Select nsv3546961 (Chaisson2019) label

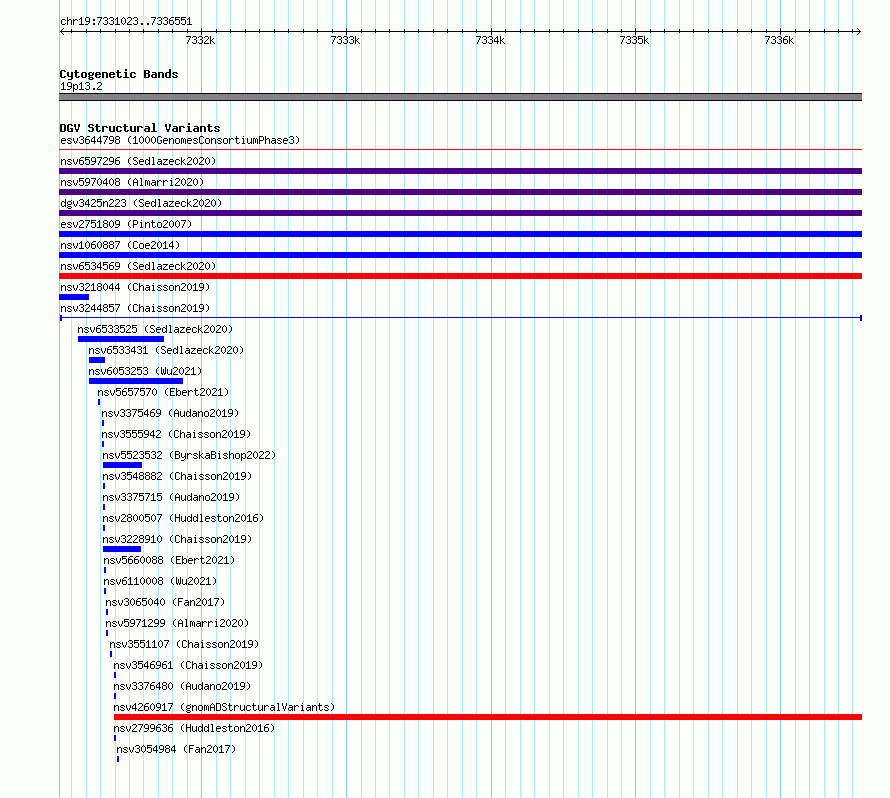coord(188,665)
